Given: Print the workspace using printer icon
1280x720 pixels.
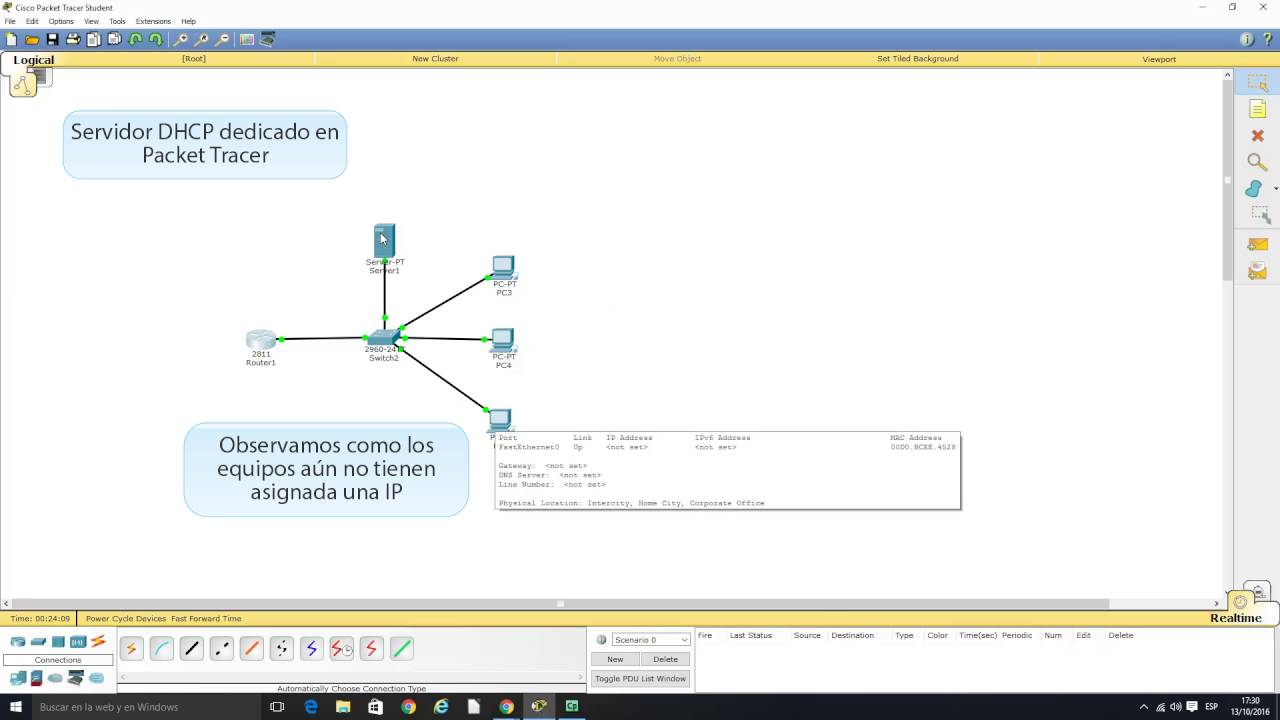Looking at the screenshot, I should pyautogui.click(x=73, y=39).
